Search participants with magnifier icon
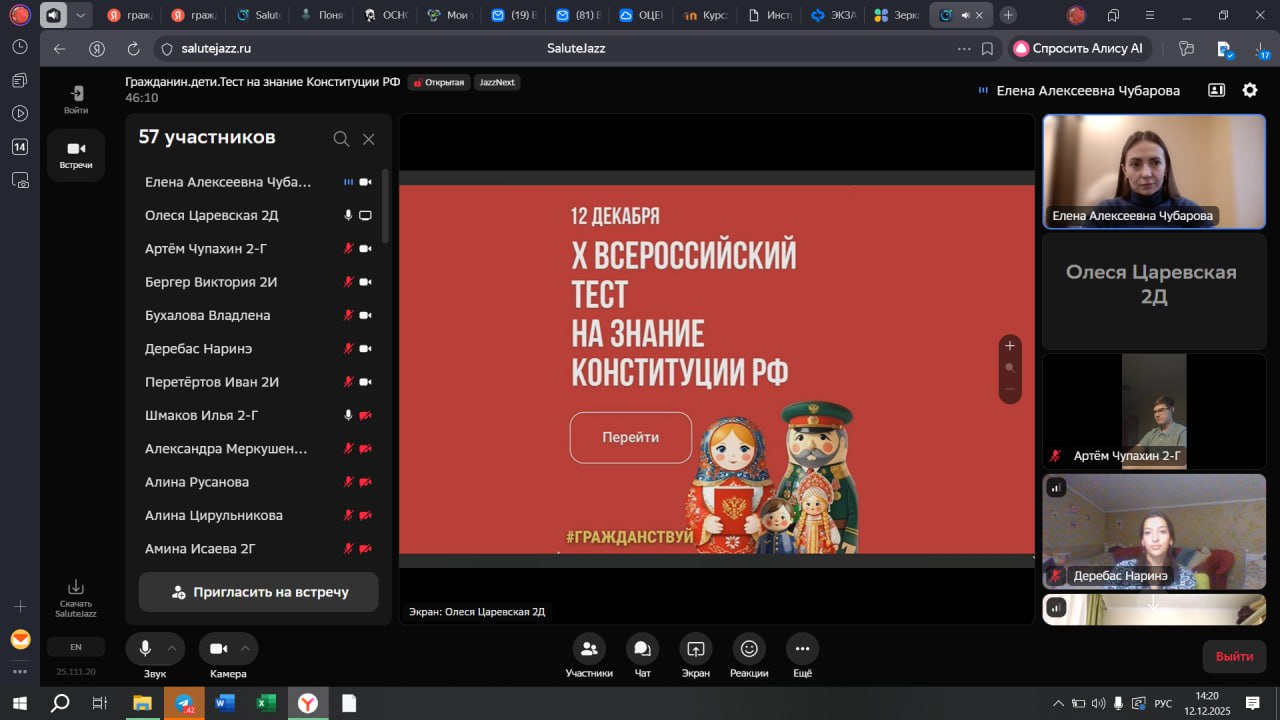The height and width of the screenshot is (720, 1280). click(x=341, y=139)
